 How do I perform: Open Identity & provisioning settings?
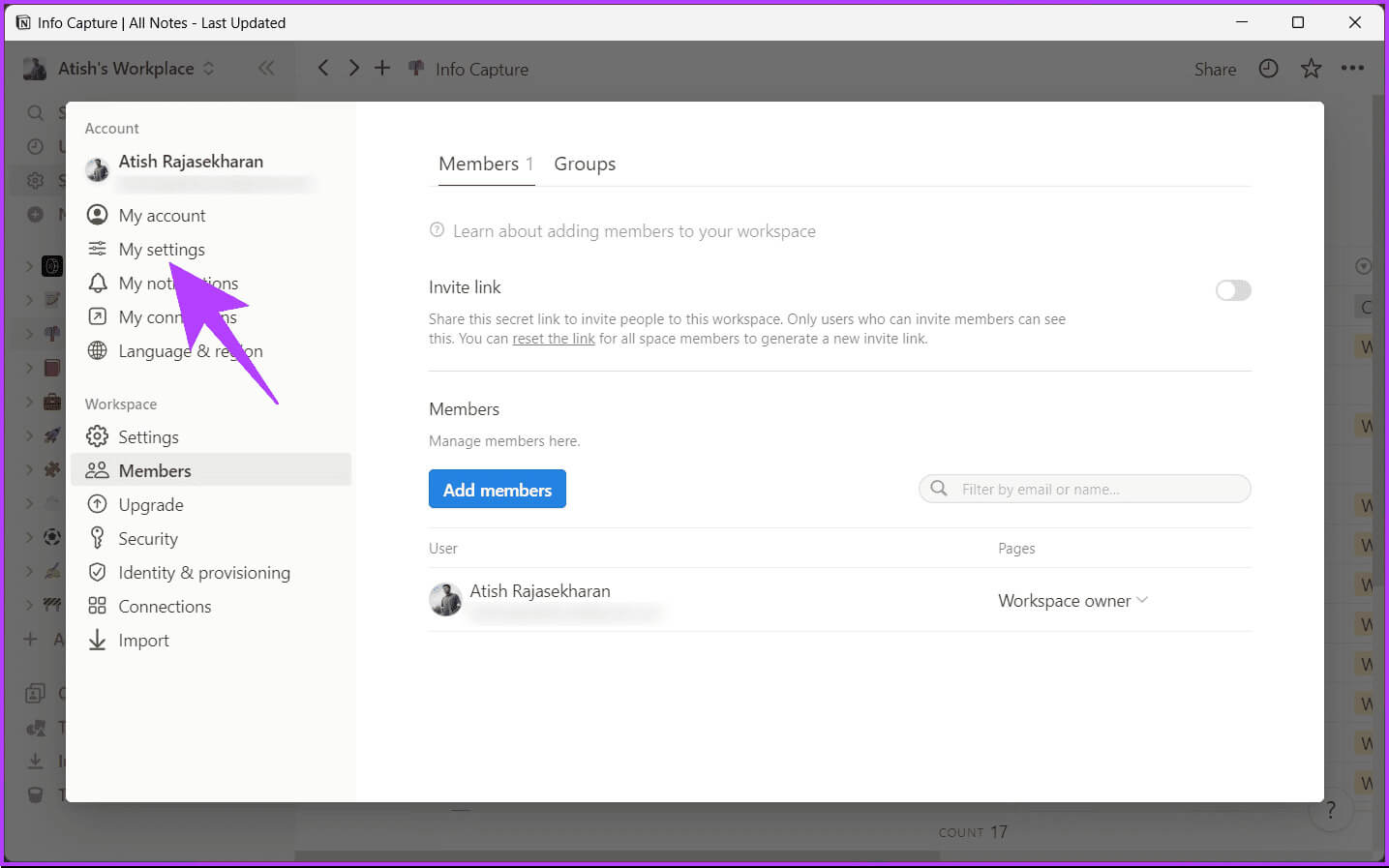coord(203,573)
